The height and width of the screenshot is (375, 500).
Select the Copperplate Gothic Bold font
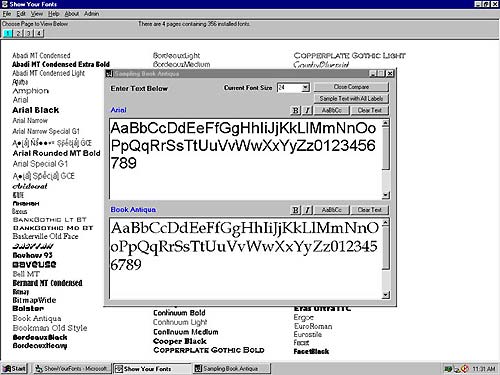click(209, 350)
